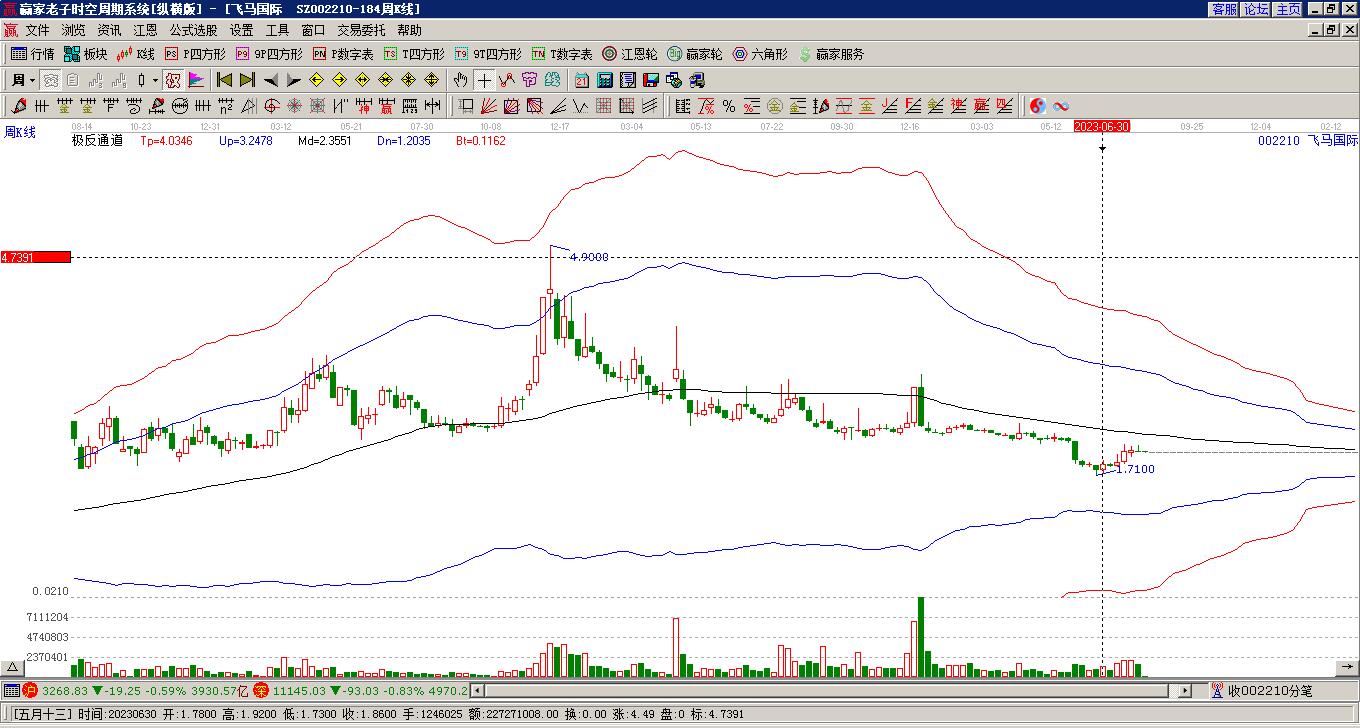Open the 资讯 menu
Screen dimensions: 1360x728
pyautogui.click(x=109, y=31)
